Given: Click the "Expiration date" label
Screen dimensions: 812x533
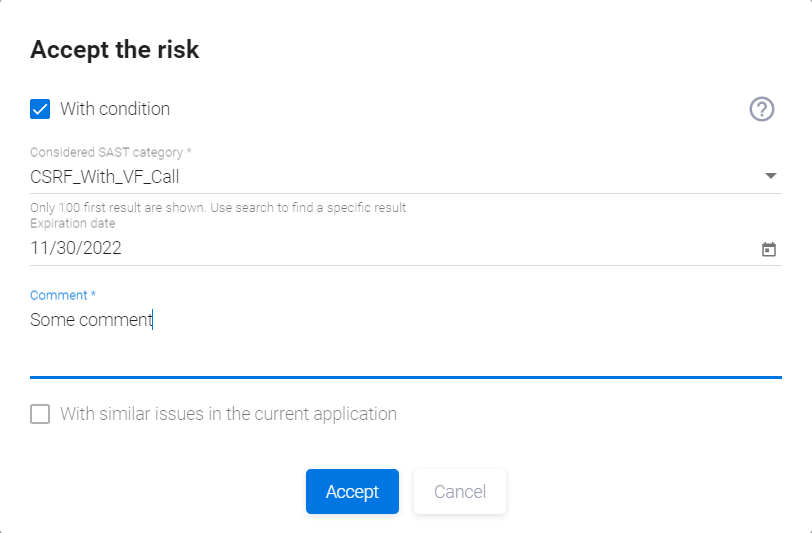Looking at the screenshot, I should [x=72, y=223].
